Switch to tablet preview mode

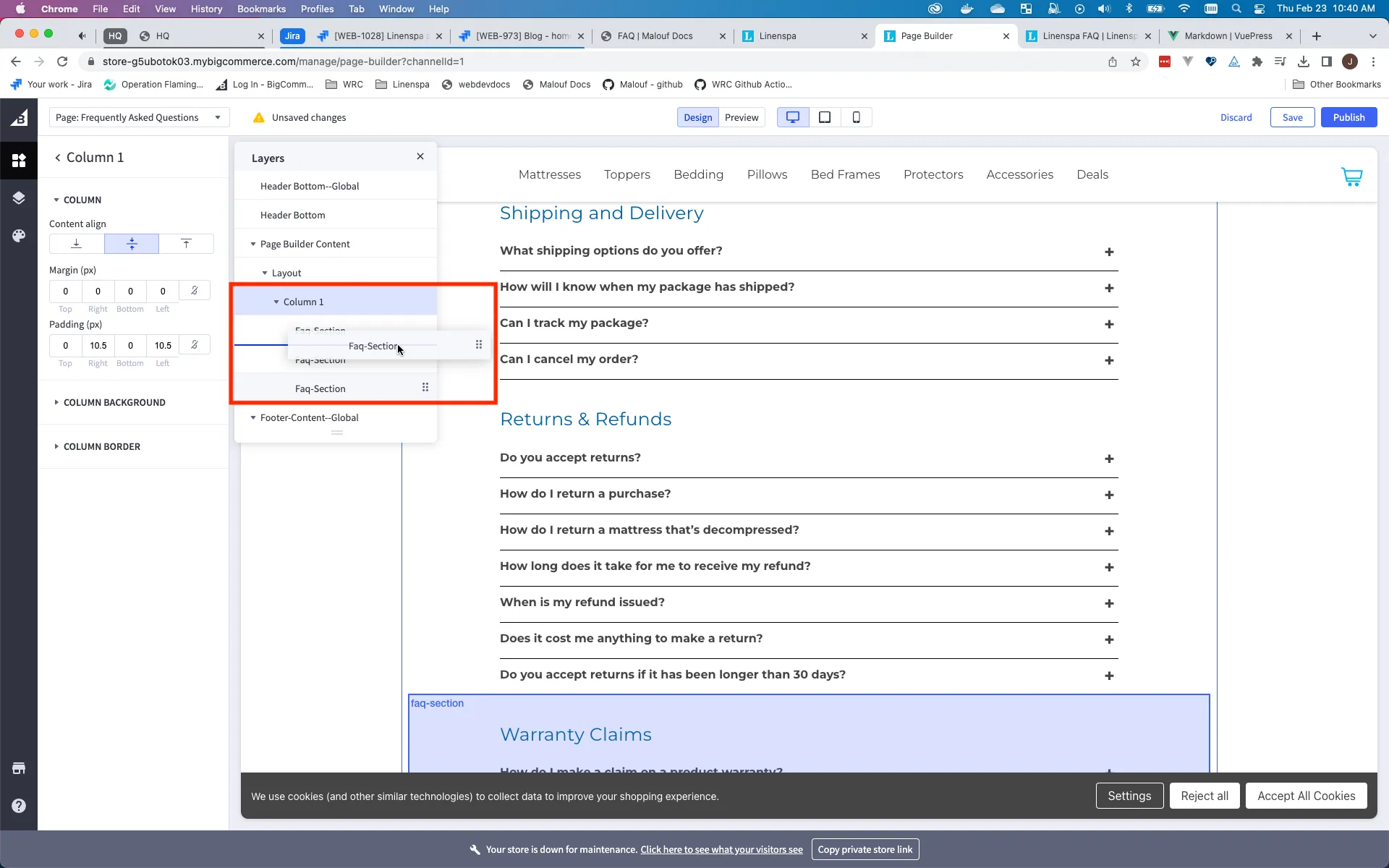pos(824,117)
